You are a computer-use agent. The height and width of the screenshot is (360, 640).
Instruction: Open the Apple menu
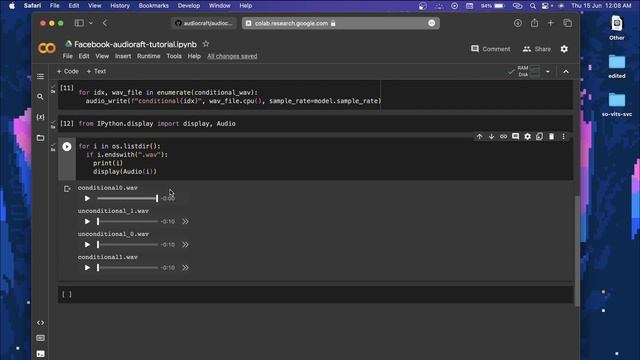click(x=12, y=6)
